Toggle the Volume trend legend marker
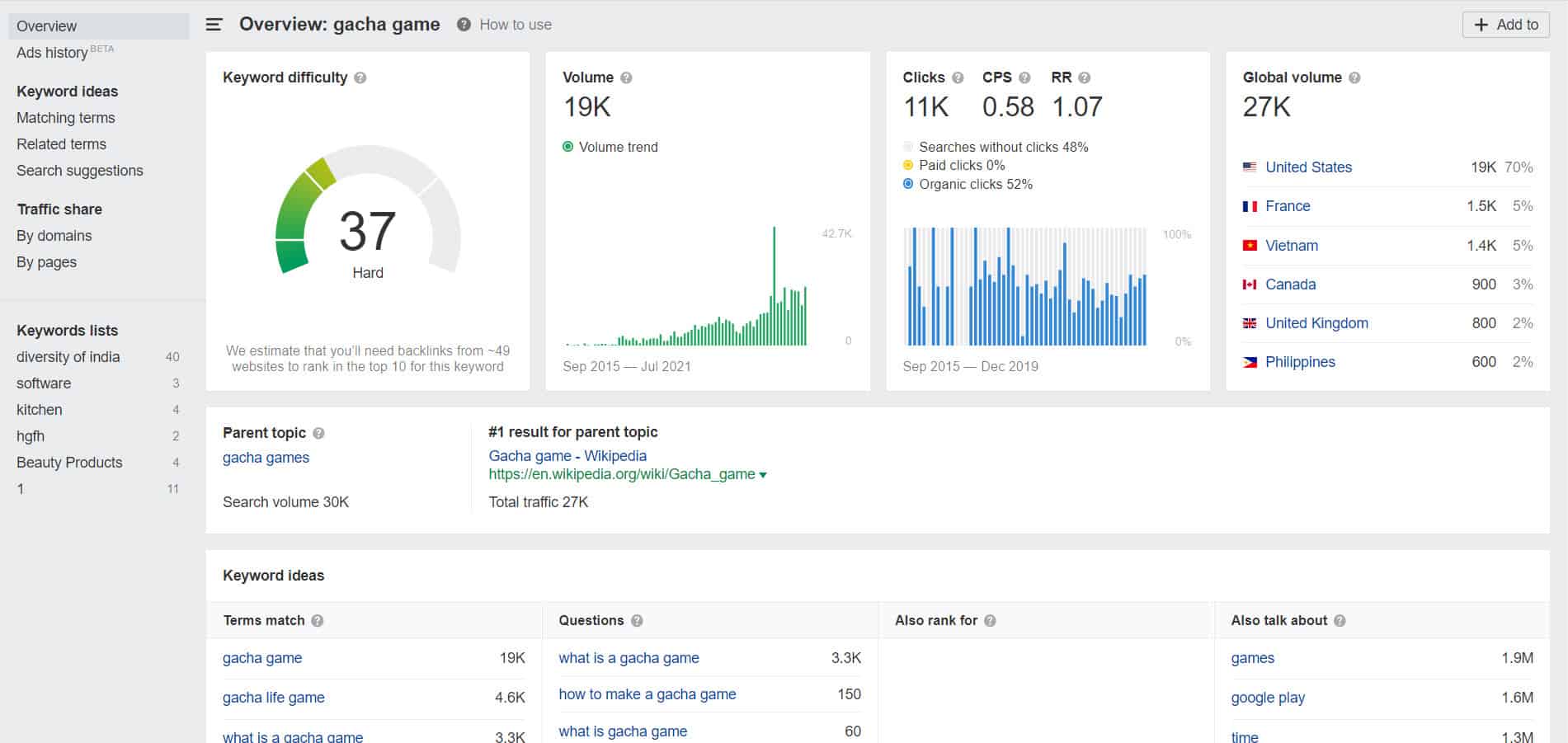The height and width of the screenshot is (743, 1568). 567,147
